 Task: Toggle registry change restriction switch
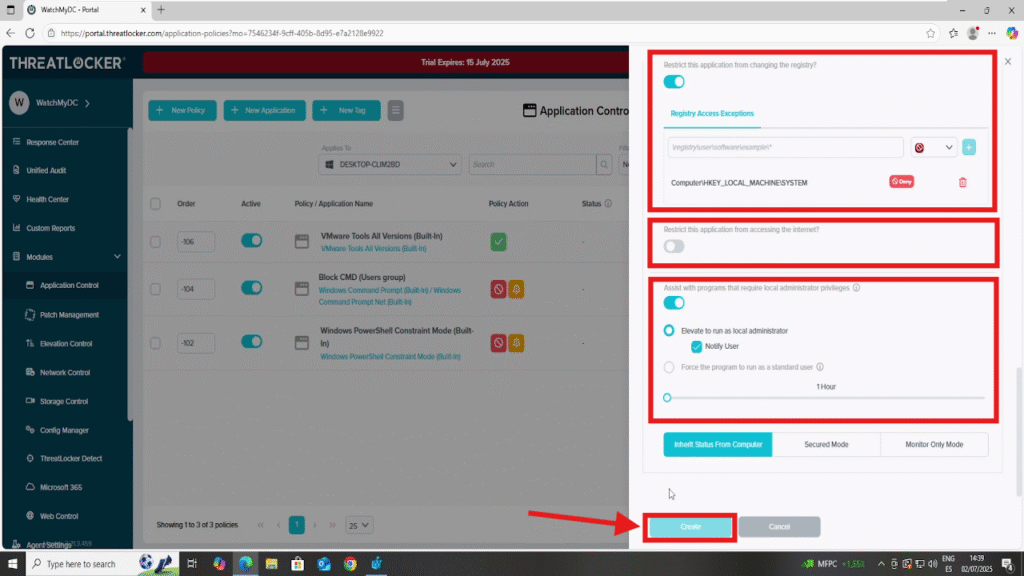(674, 82)
